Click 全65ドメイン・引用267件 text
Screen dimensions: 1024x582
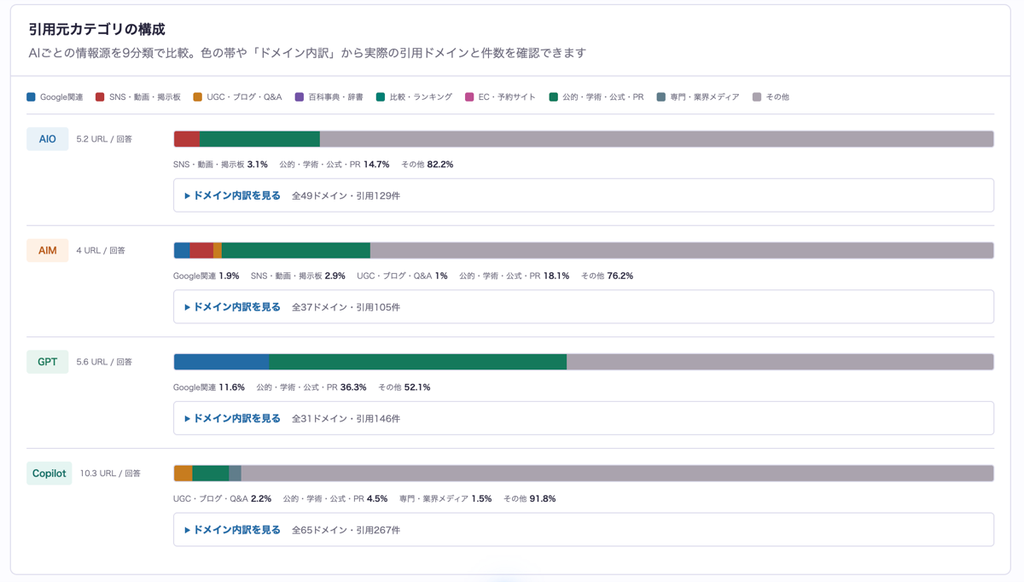pyautogui.click(x=346, y=530)
